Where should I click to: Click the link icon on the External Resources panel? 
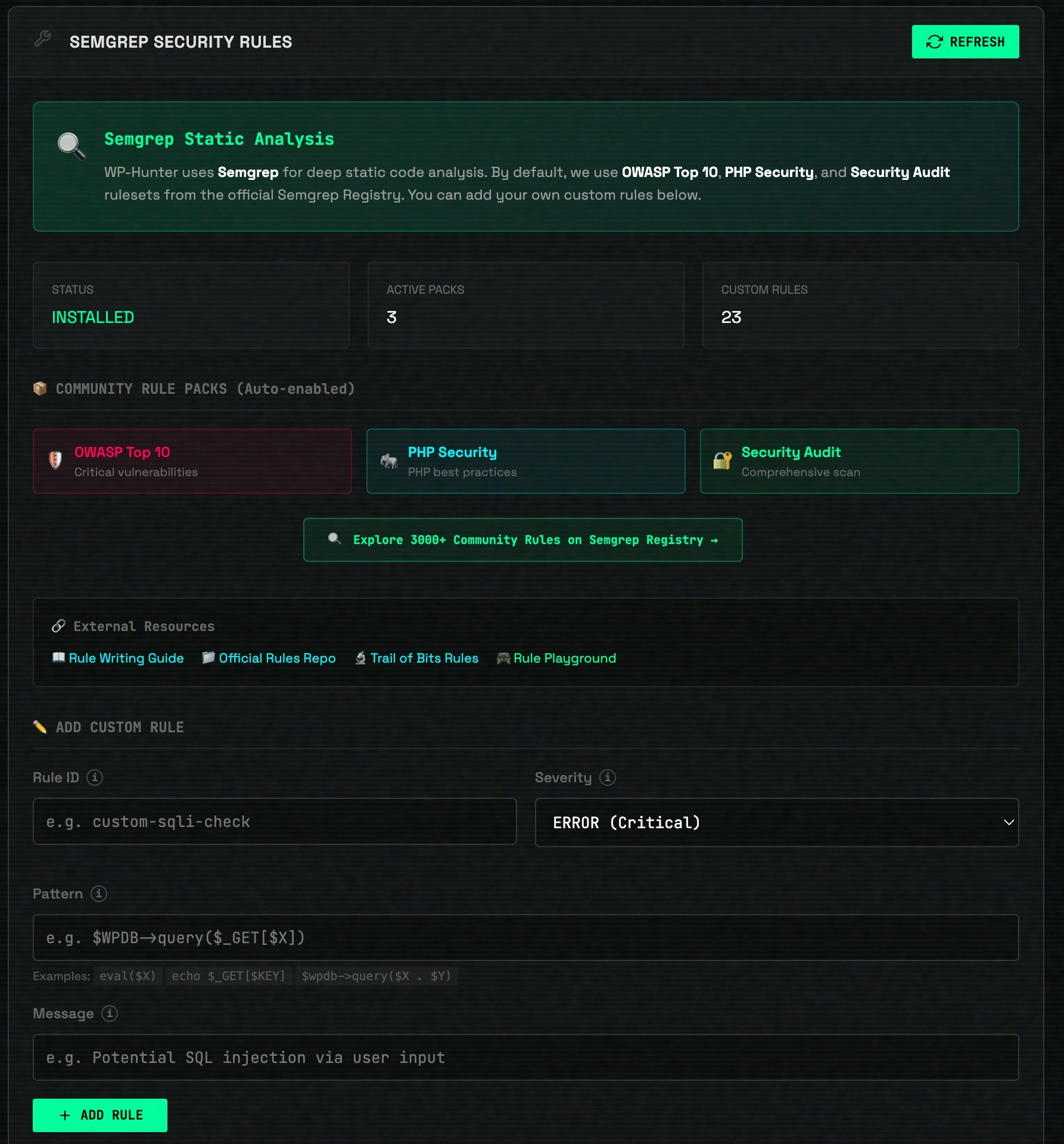coord(58,626)
